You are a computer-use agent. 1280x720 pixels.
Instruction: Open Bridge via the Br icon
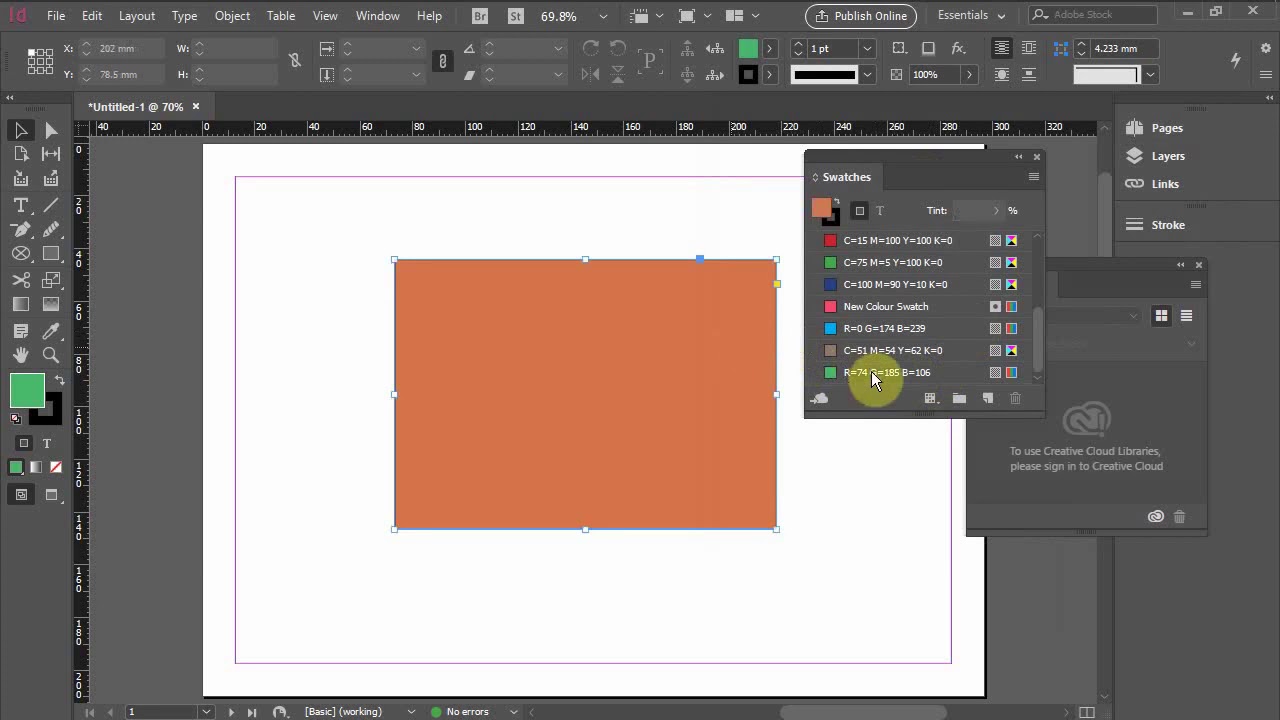click(480, 16)
